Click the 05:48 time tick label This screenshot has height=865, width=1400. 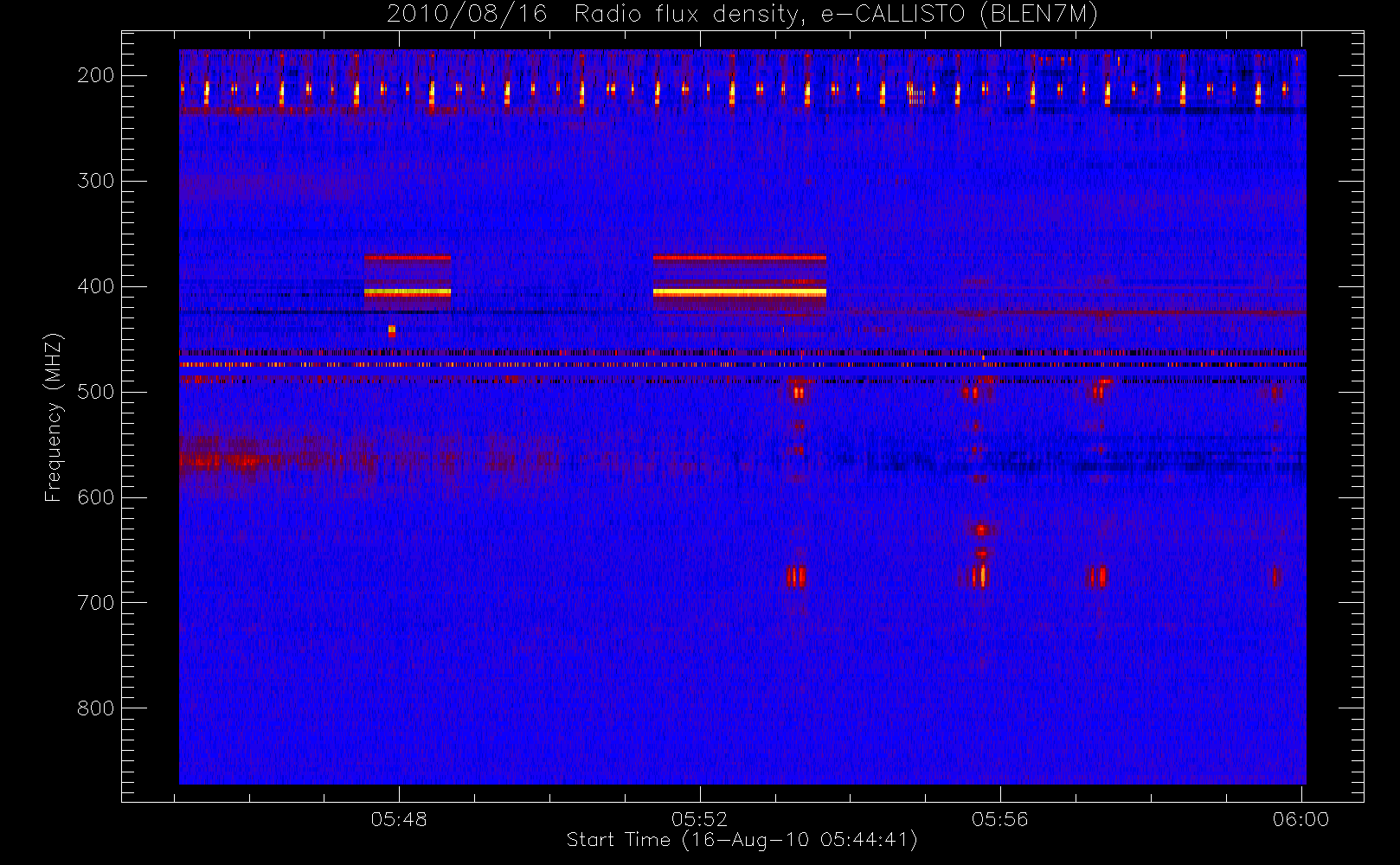(399, 819)
